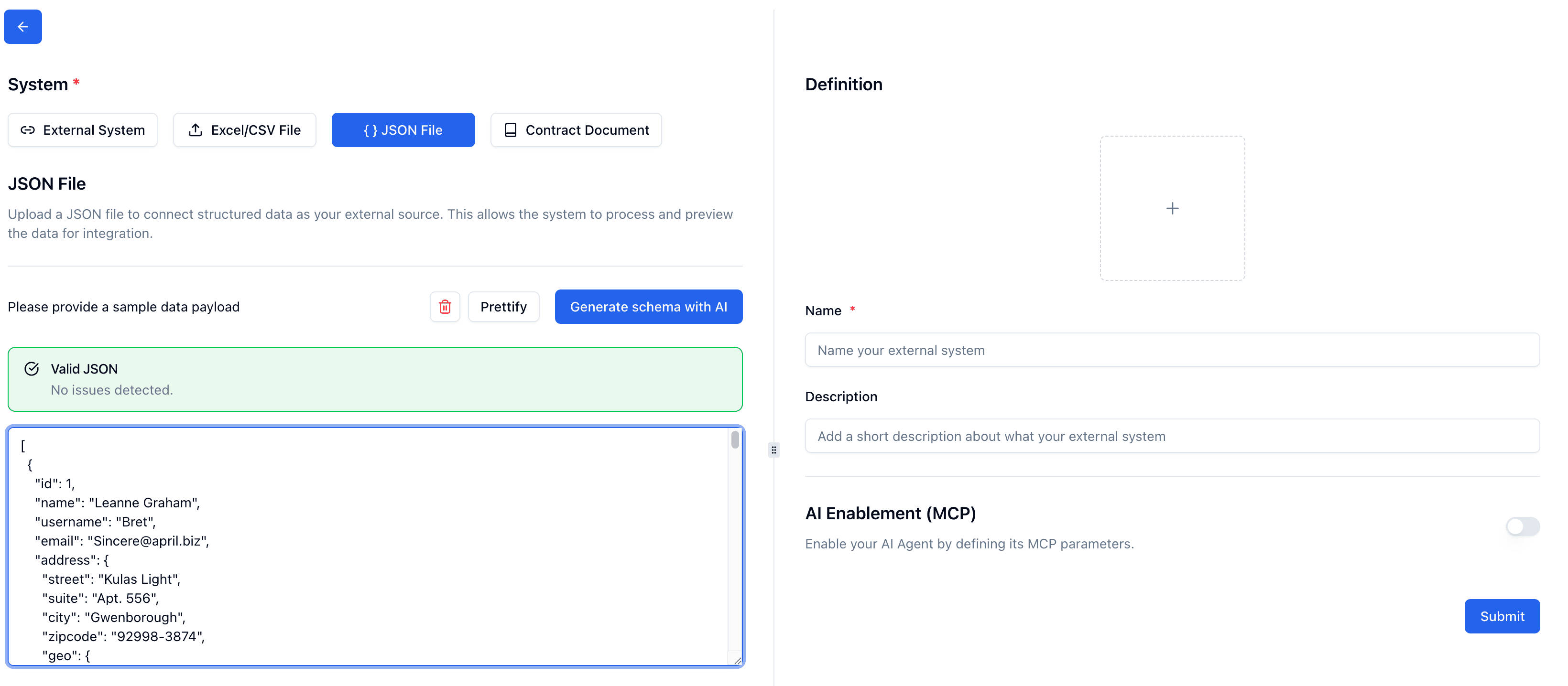The image size is (1568, 686).
Task: Click the panel divider drag handle
Action: [x=773, y=450]
